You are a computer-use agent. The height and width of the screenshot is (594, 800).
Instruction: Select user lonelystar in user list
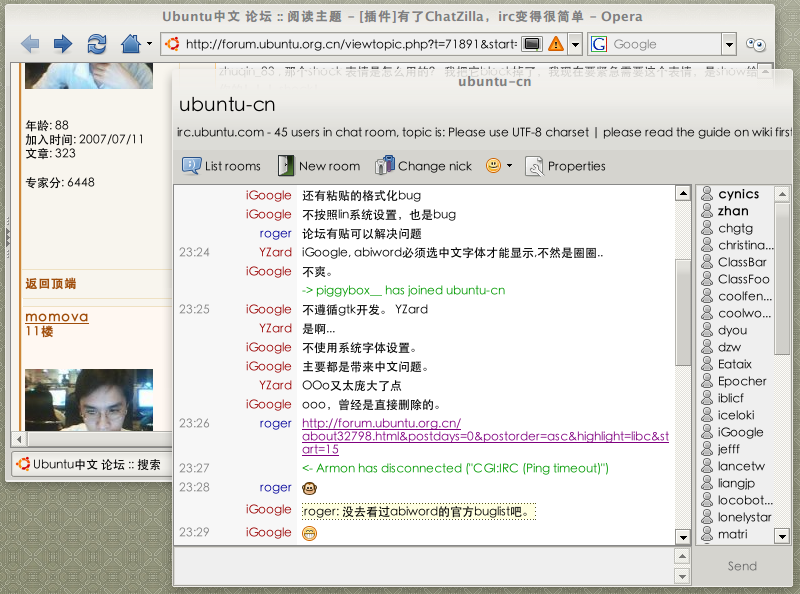[737, 517]
